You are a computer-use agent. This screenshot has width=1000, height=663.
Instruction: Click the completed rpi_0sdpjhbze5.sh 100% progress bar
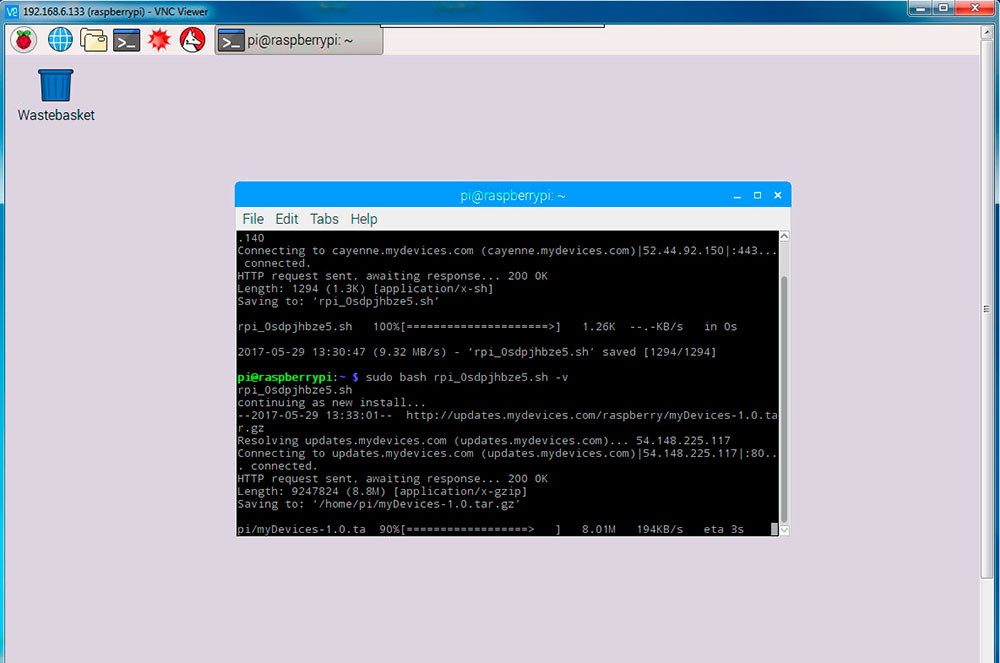(481, 326)
